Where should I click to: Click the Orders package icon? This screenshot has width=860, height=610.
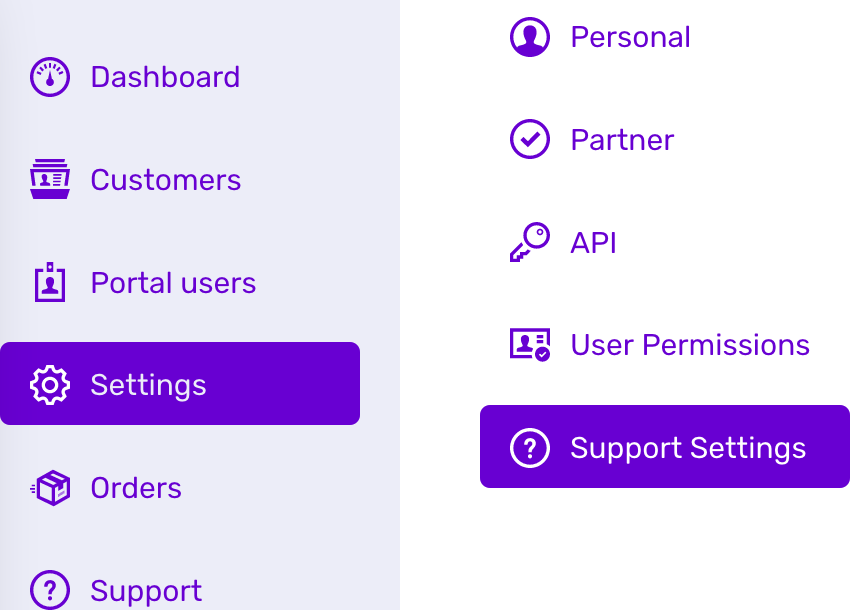pos(50,488)
